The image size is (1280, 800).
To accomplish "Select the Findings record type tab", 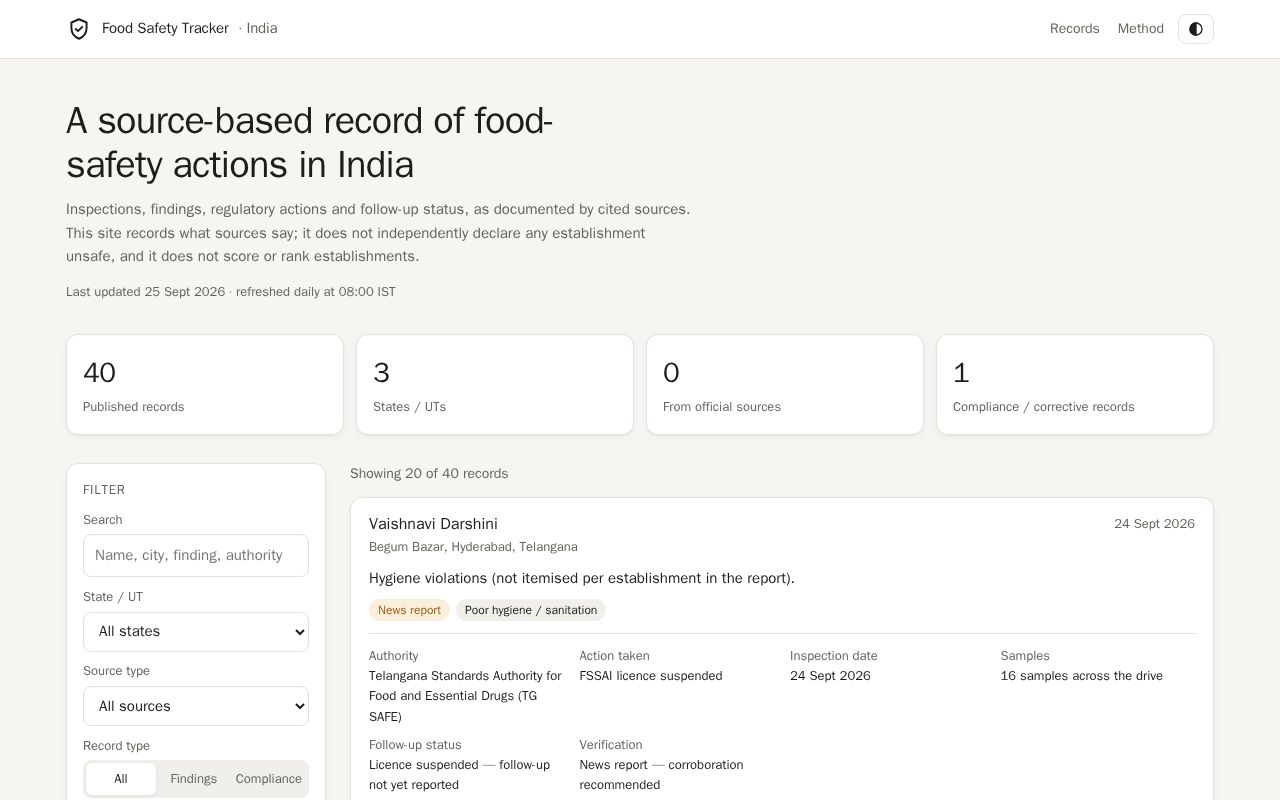I will click(x=194, y=779).
